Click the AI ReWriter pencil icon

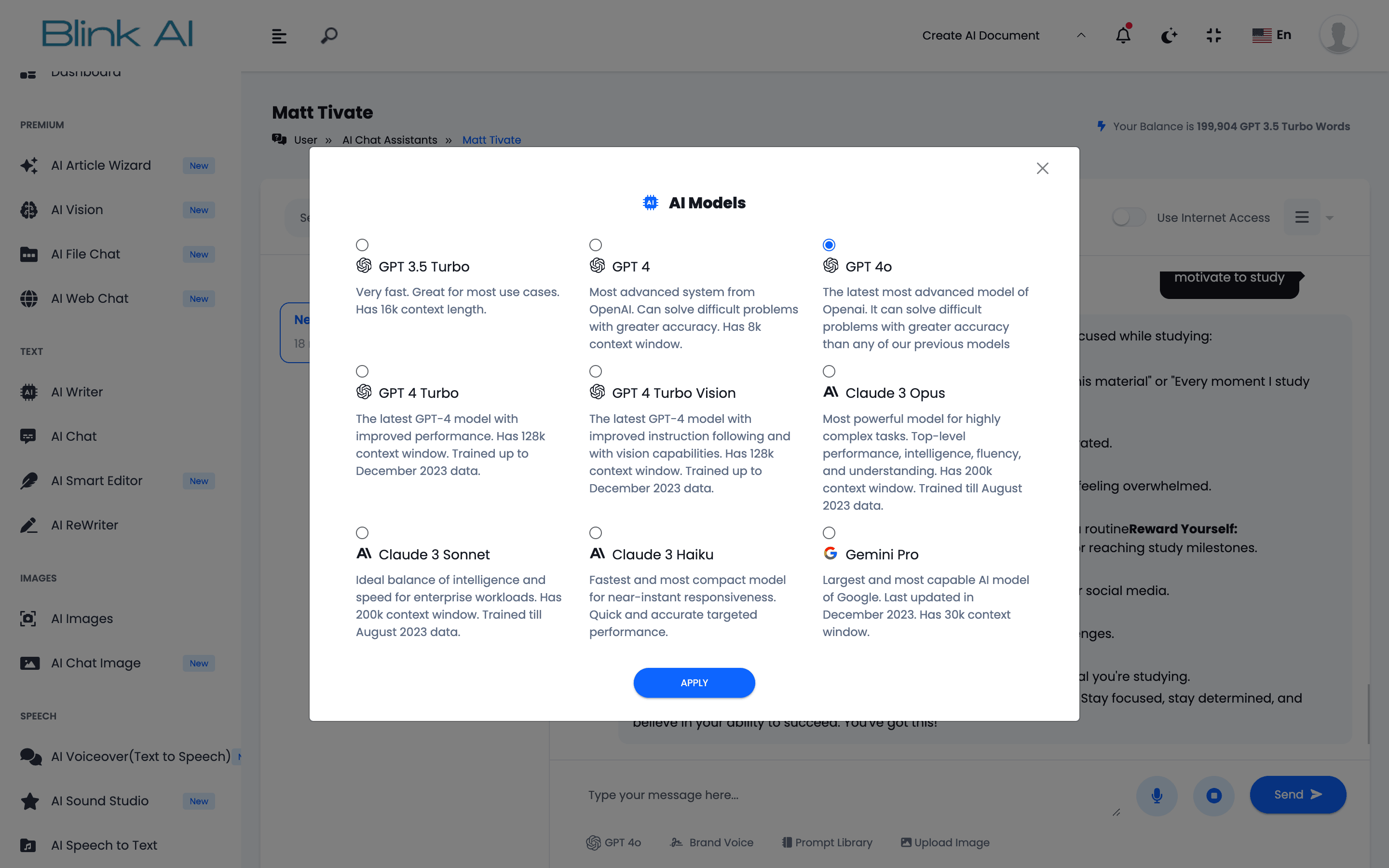pos(29,525)
